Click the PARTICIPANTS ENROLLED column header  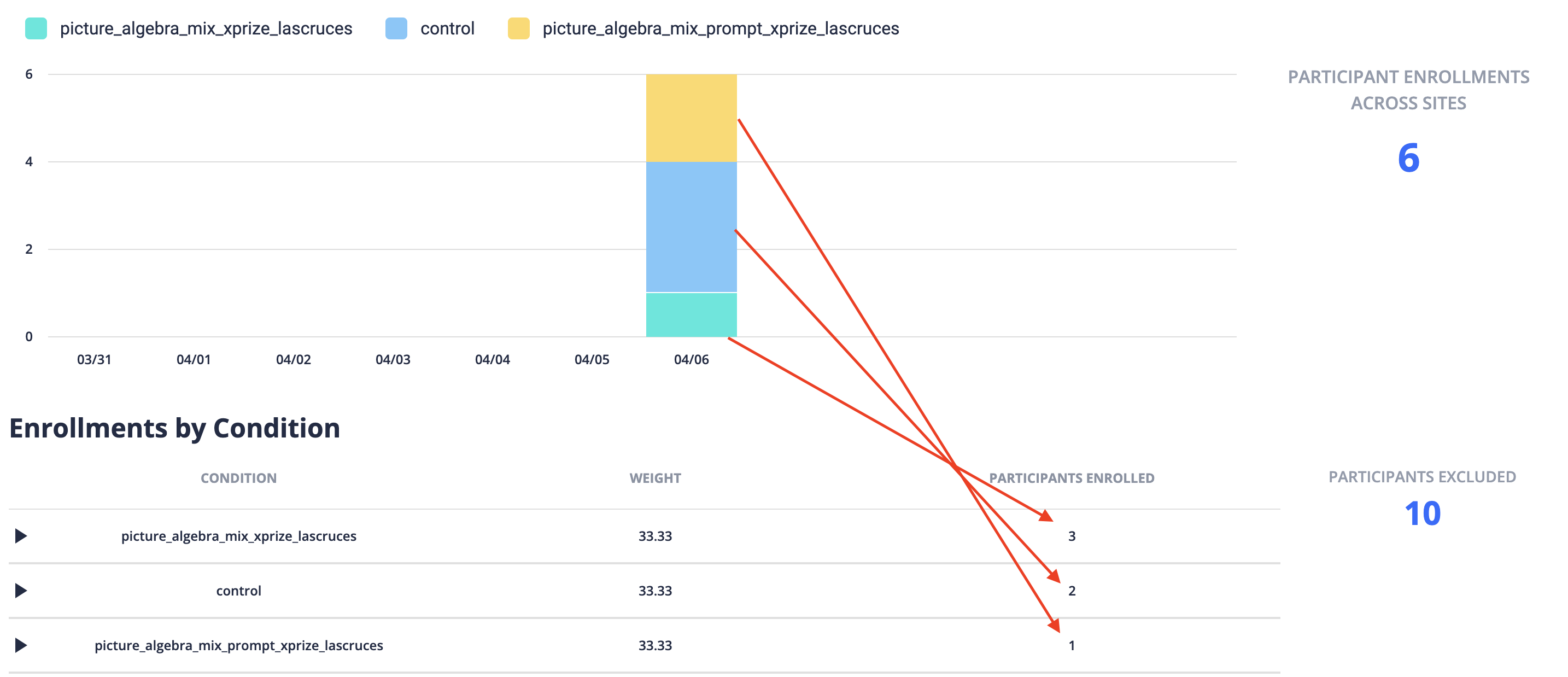tap(1072, 478)
